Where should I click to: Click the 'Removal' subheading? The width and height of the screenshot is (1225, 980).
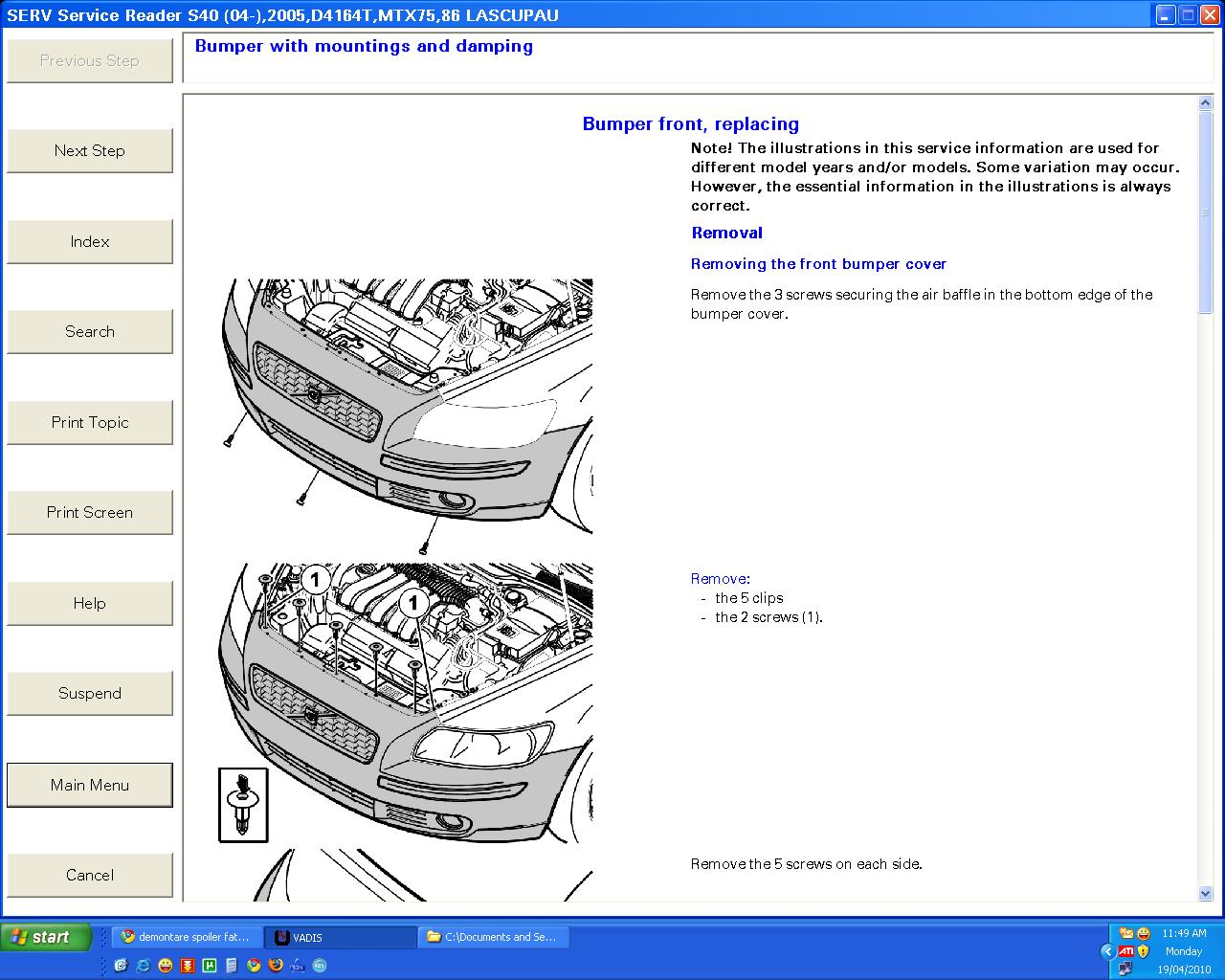coord(727,233)
